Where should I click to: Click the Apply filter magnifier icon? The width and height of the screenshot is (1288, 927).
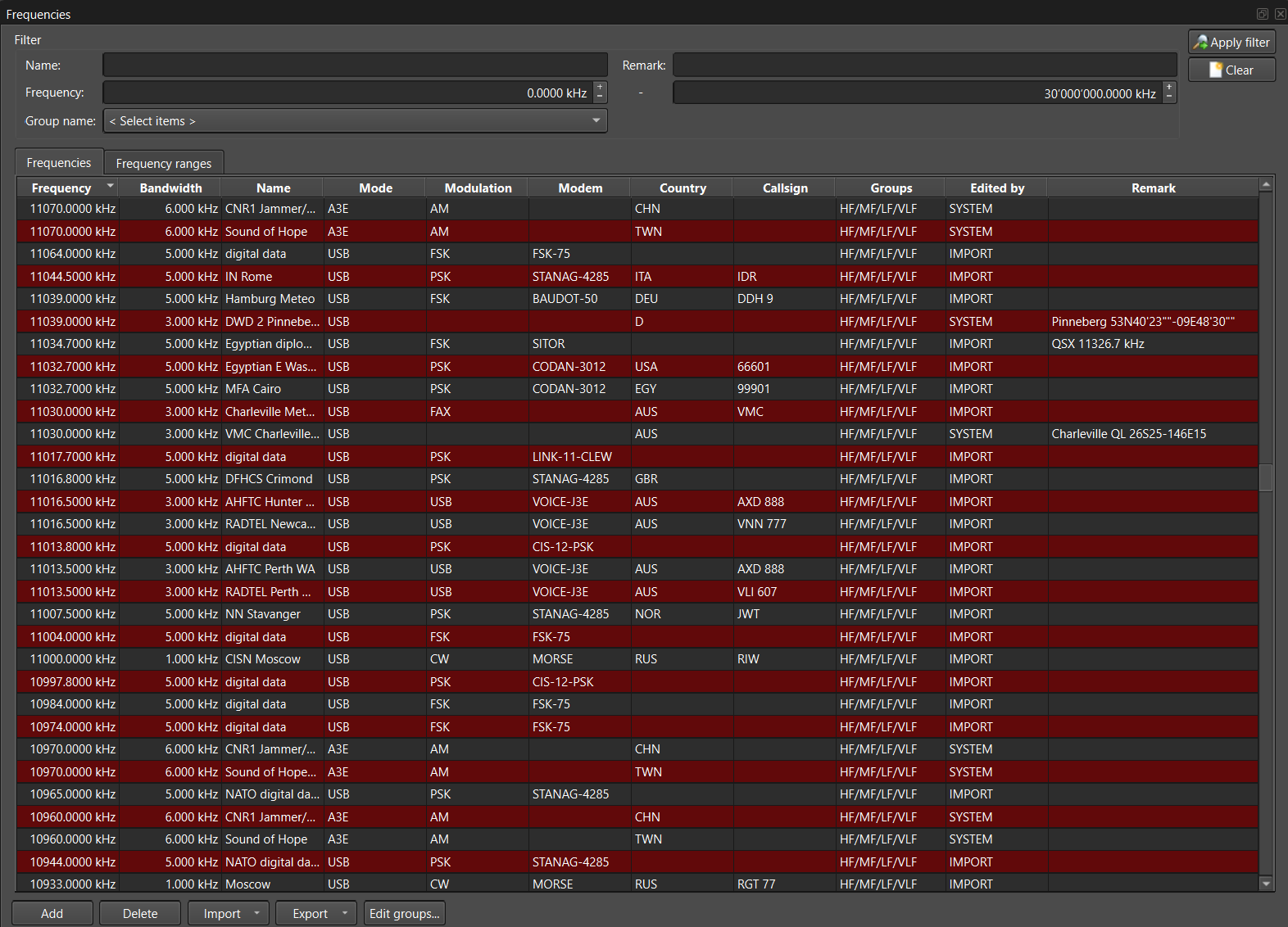(1200, 43)
